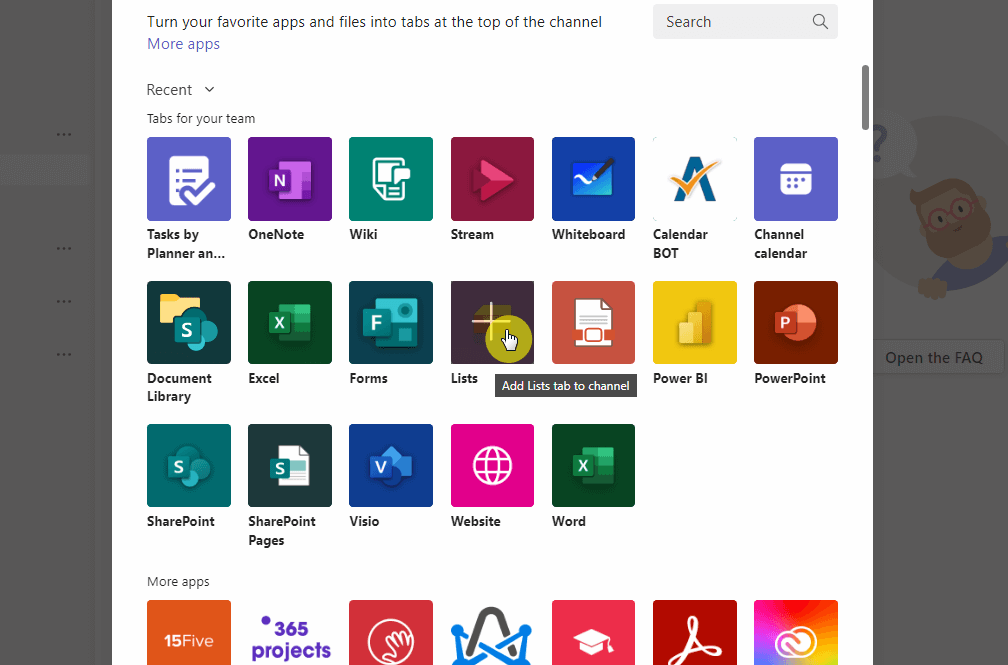1008x665 pixels.
Task: Click the first sidebar ellipsis menu
Action: coord(64,134)
